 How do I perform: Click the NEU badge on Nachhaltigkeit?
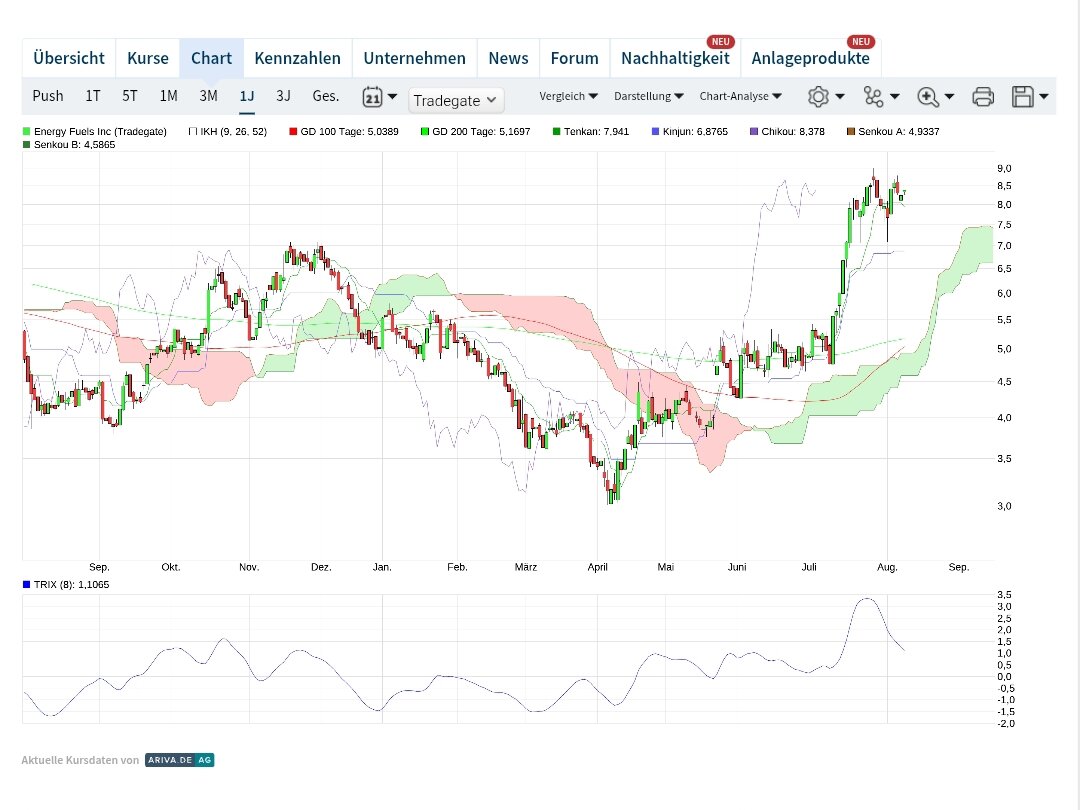point(720,42)
